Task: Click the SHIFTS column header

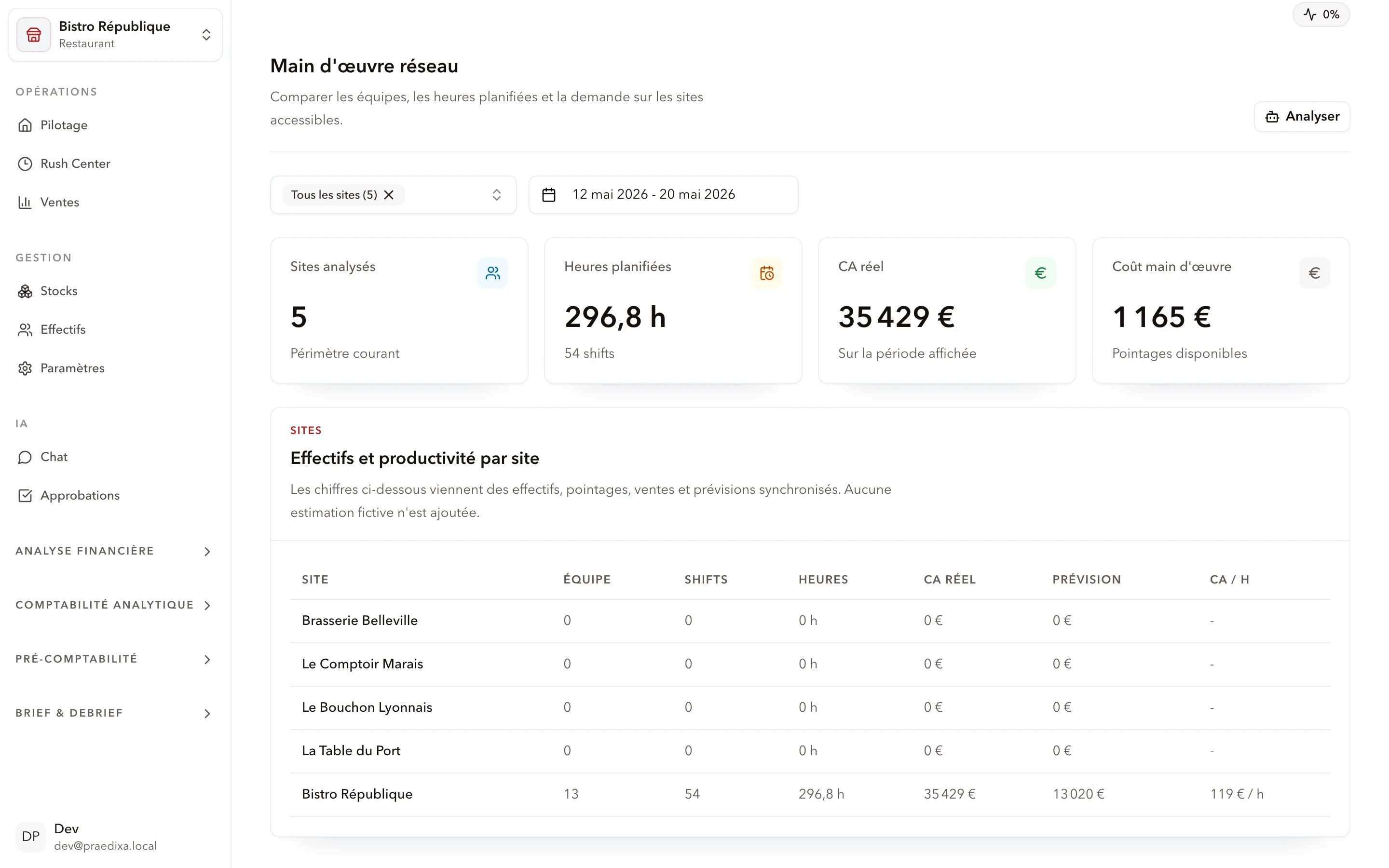Action: click(706, 579)
